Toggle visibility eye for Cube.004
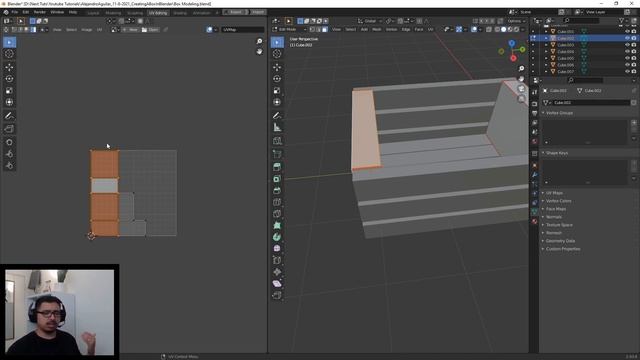Screen dimensions: 640x360 pos(627,51)
